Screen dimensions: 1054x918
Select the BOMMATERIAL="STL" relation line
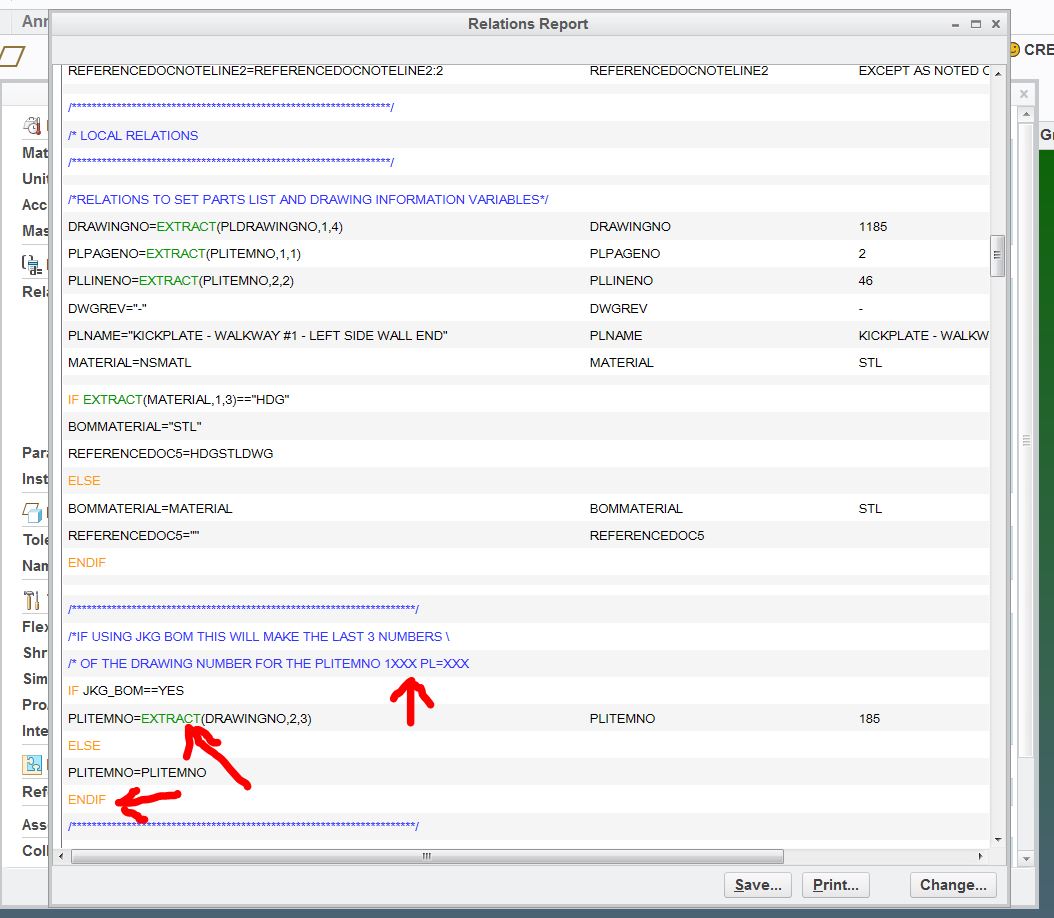134,426
